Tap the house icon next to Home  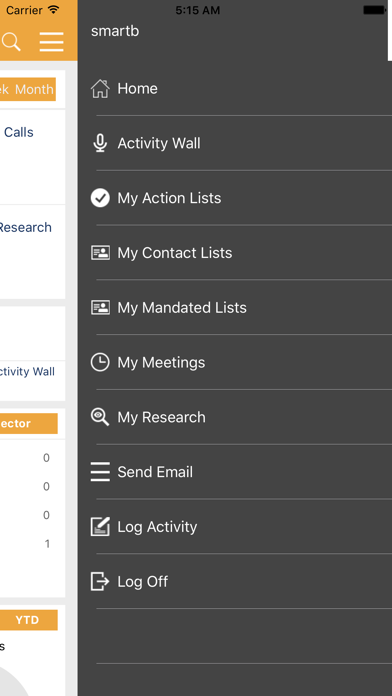pyautogui.click(x=100, y=88)
